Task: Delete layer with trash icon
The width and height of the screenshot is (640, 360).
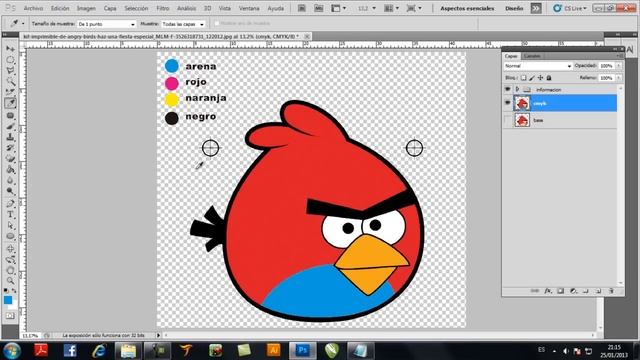Action: tap(611, 291)
